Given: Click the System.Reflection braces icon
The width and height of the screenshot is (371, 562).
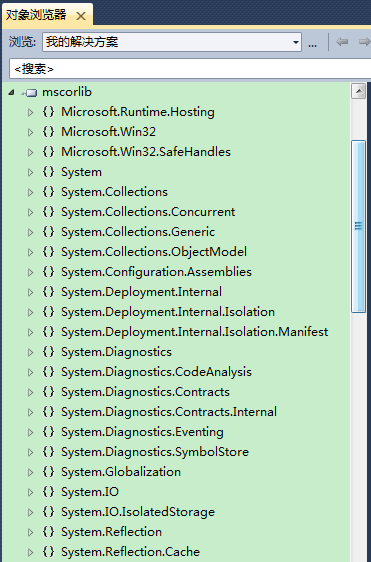Looking at the screenshot, I should [48, 532].
